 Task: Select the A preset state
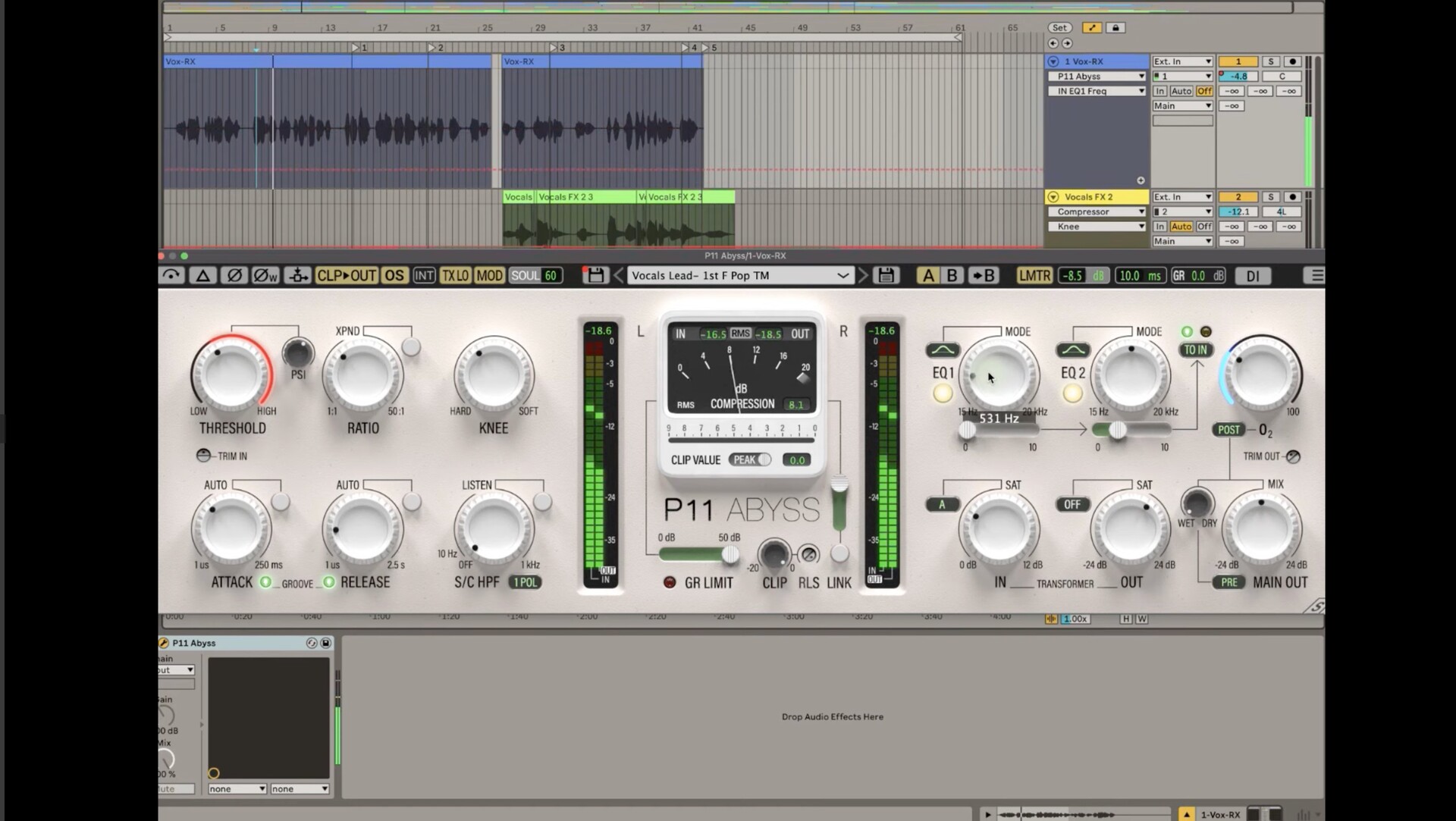tap(928, 275)
